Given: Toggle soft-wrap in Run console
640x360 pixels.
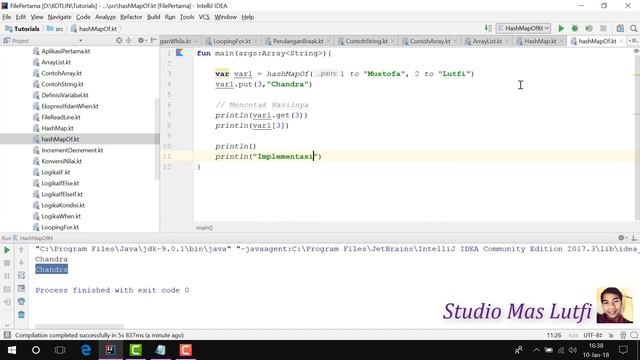Looking at the screenshot, I should (21, 276).
